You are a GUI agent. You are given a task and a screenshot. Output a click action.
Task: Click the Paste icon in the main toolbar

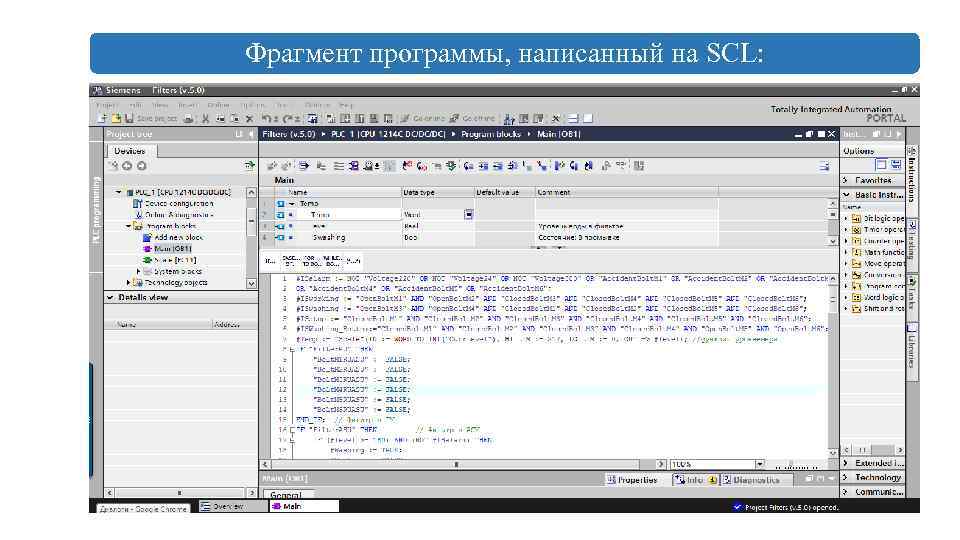click(234, 118)
